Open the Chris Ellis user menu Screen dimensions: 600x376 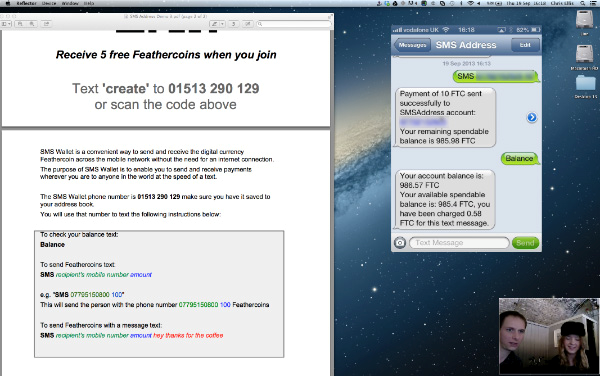coord(562,3)
